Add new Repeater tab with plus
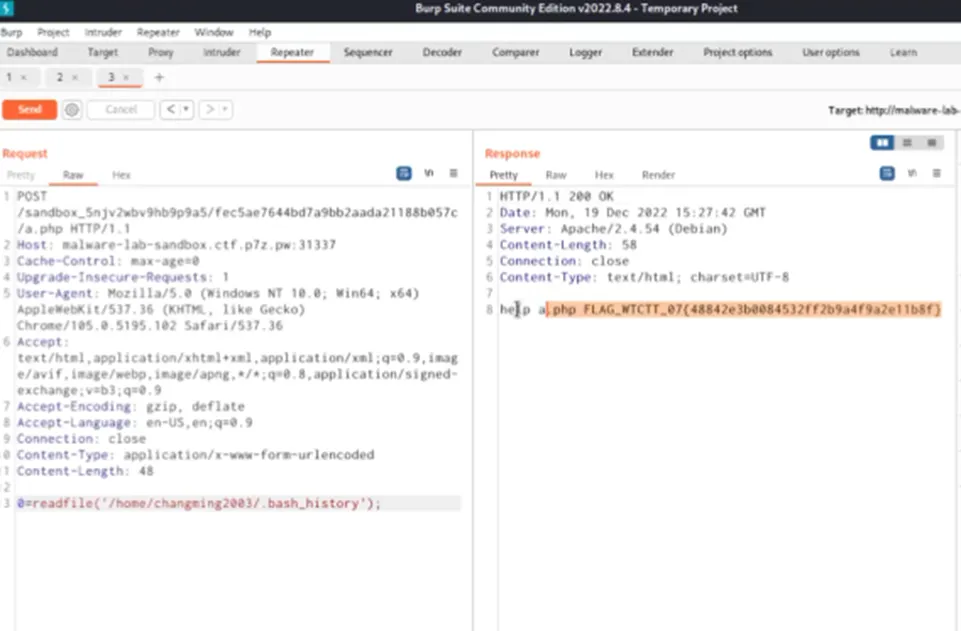The height and width of the screenshot is (631, 961). click(x=159, y=77)
